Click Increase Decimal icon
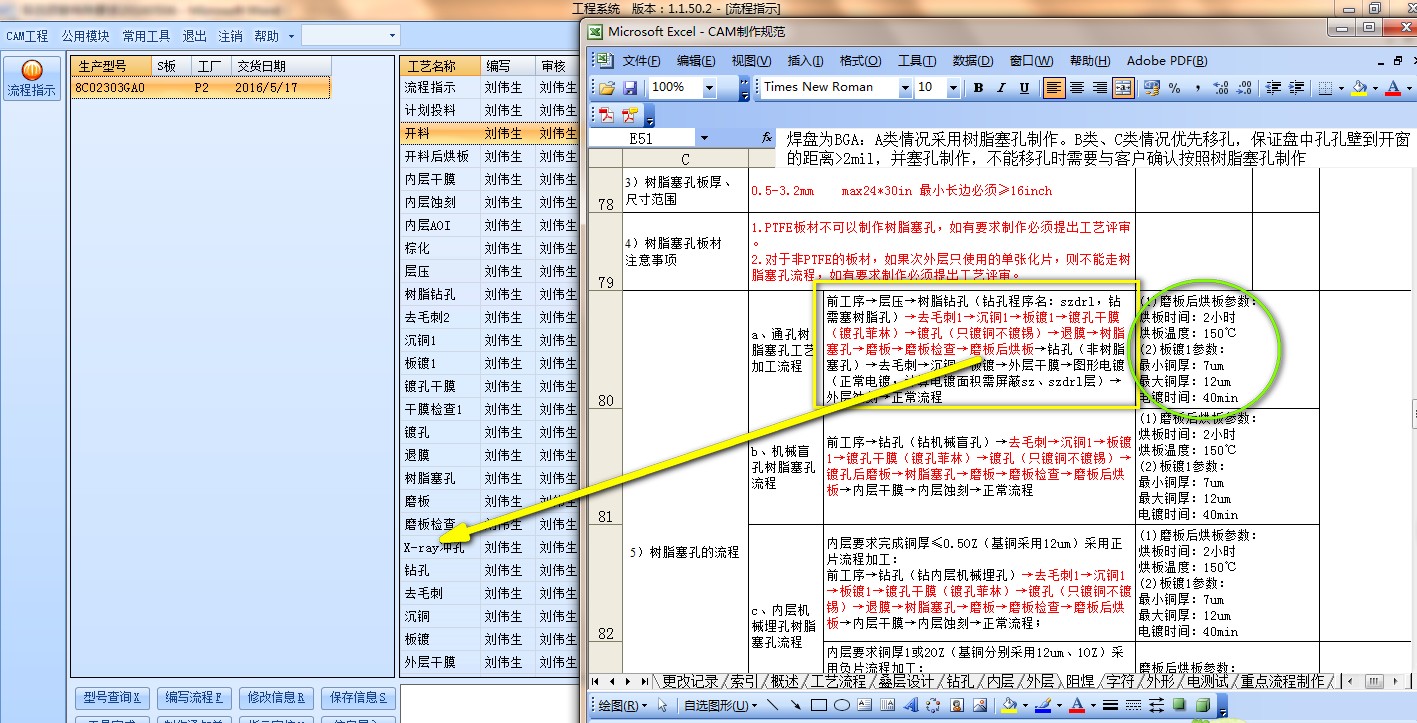 point(1221,88)
